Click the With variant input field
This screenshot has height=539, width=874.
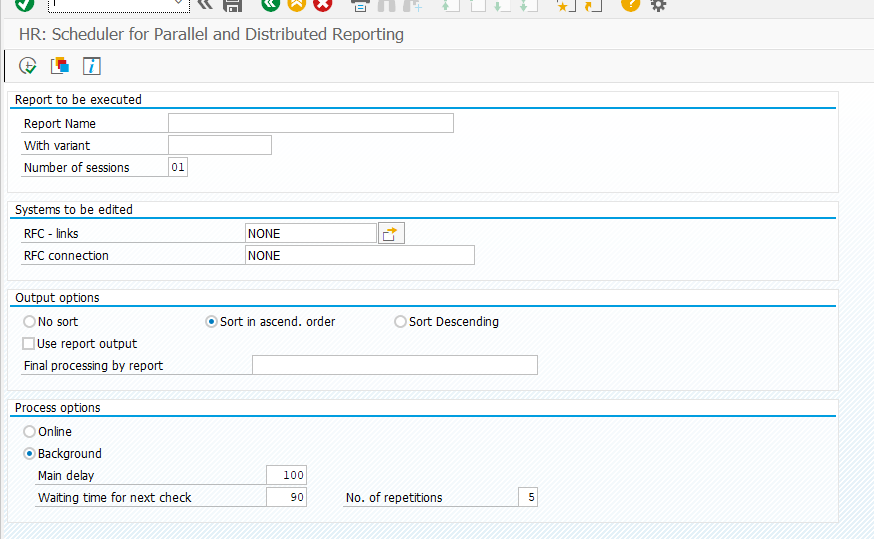pyautogui.click(x=219, y=146)
